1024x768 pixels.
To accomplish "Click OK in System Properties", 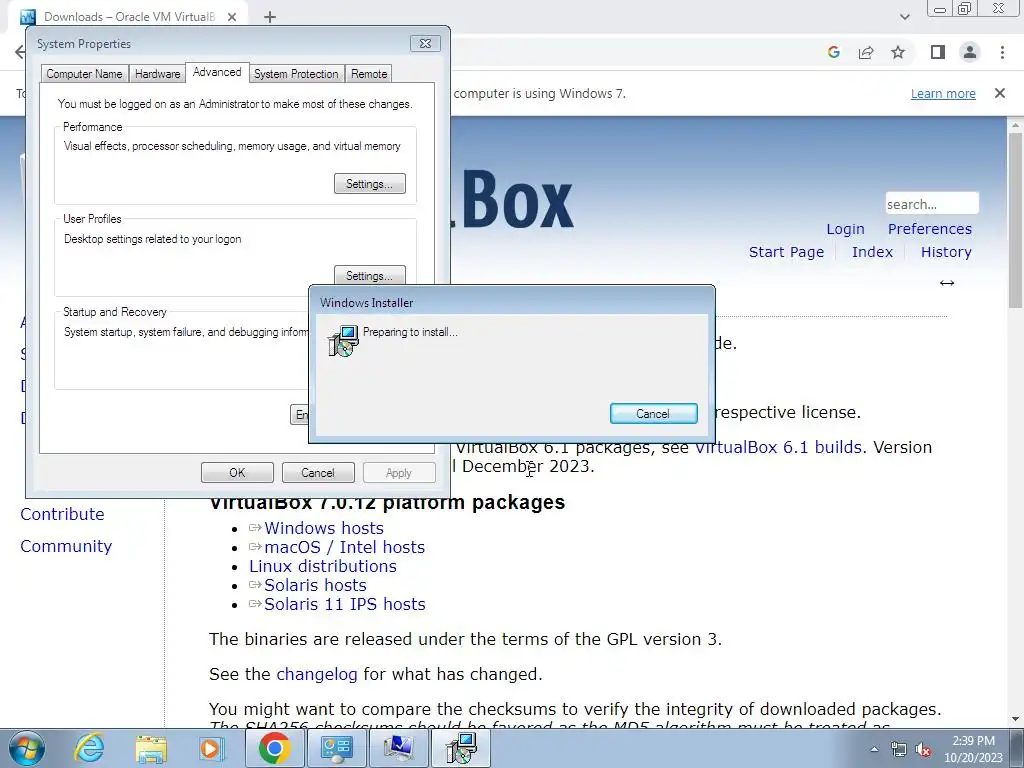I will [237, 473].
